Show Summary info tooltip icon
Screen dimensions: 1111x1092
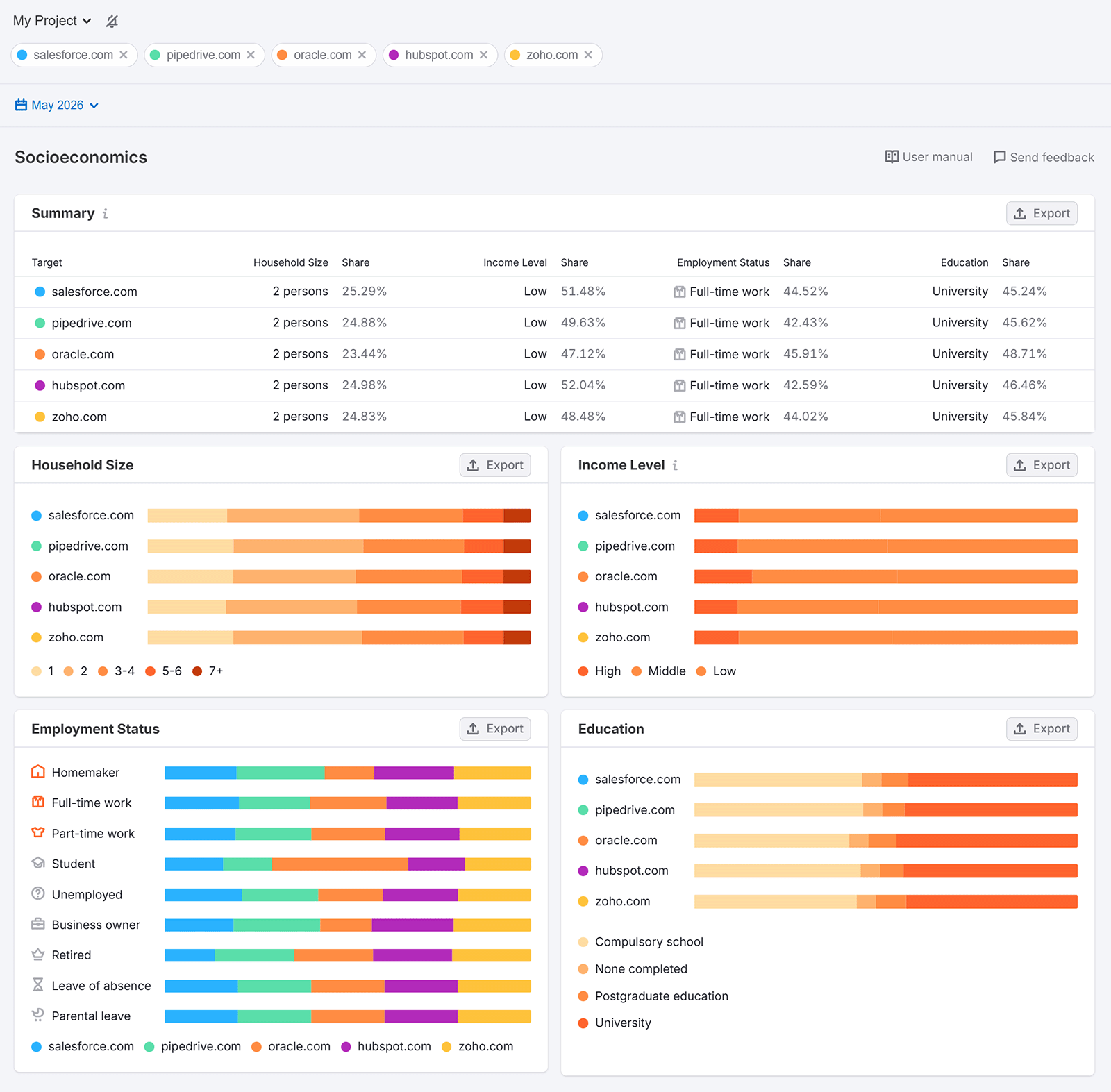click(106, 214)
